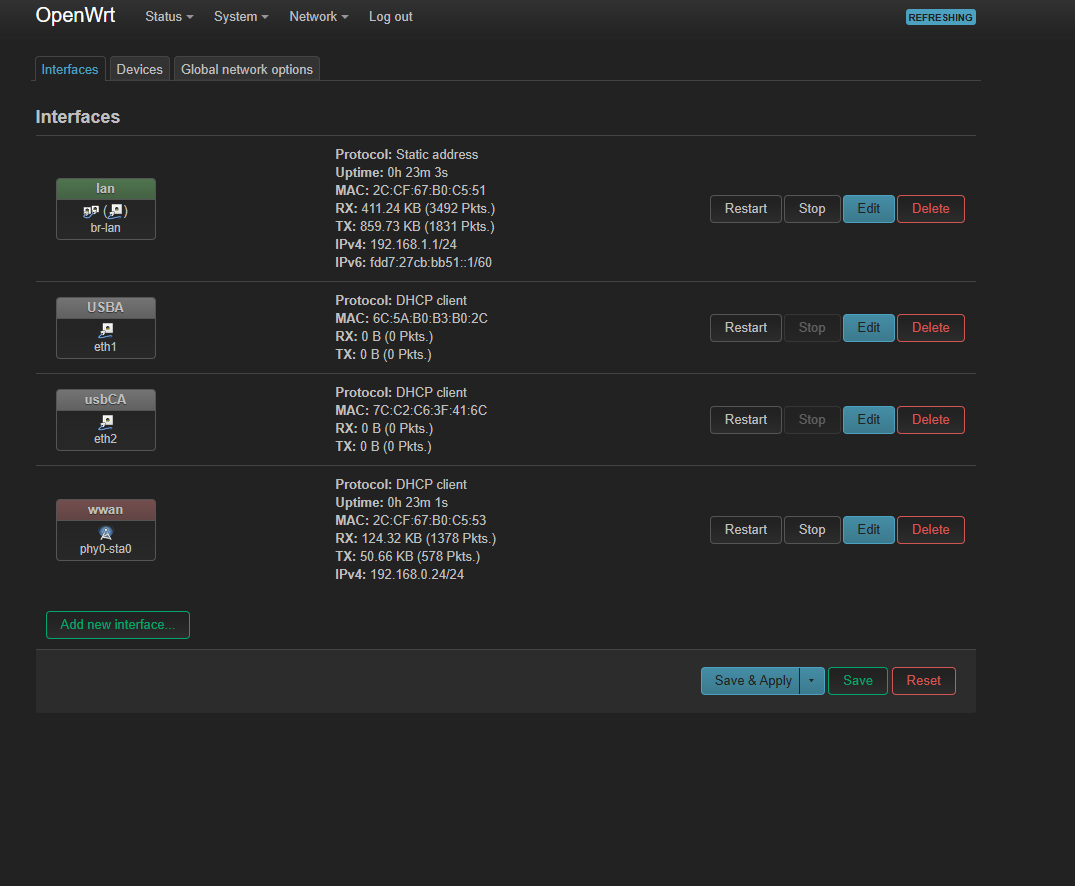Expand the Save & Apply arrow options

click(811, 681)
